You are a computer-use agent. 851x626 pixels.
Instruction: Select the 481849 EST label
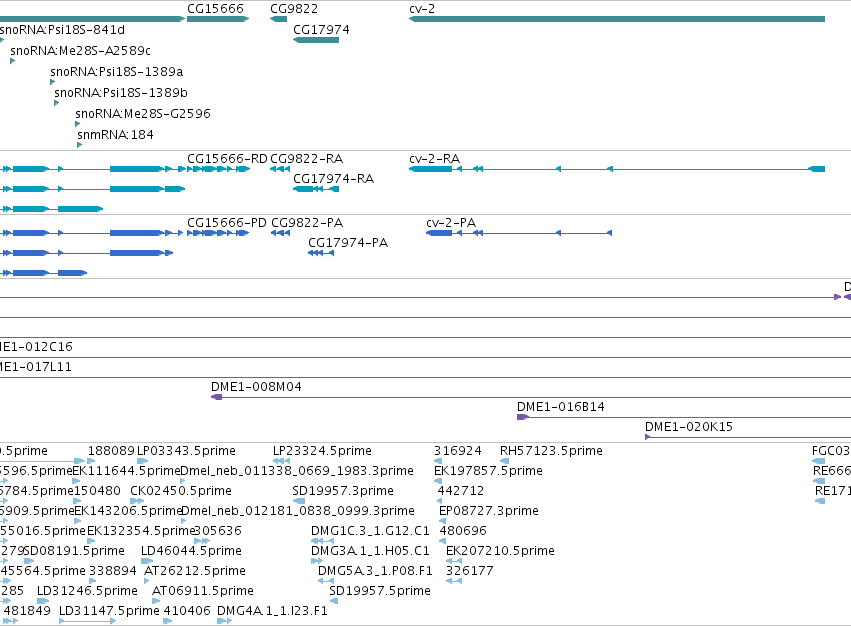coord(27,611)
